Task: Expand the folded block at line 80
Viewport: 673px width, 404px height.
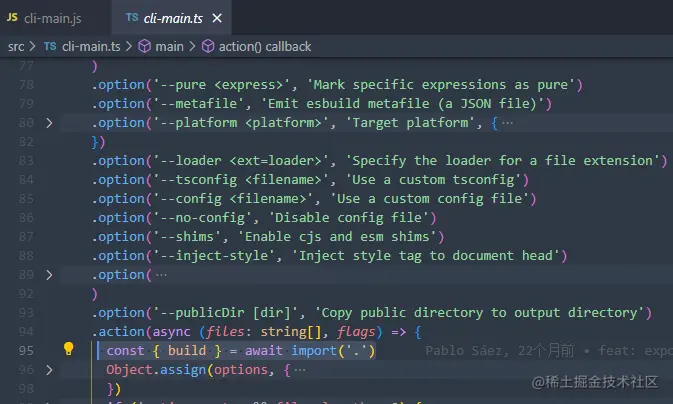Action: pyautogui.click(x=49, y=123)
